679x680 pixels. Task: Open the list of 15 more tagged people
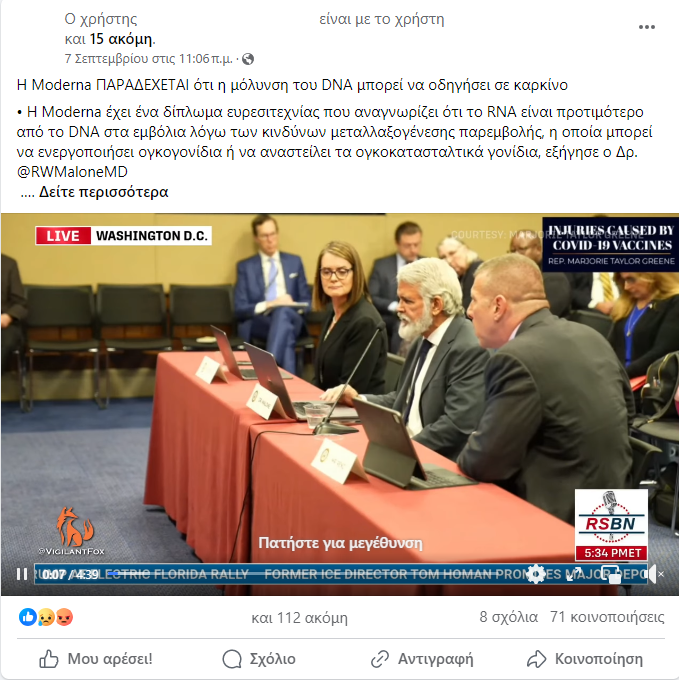[121, 39]
